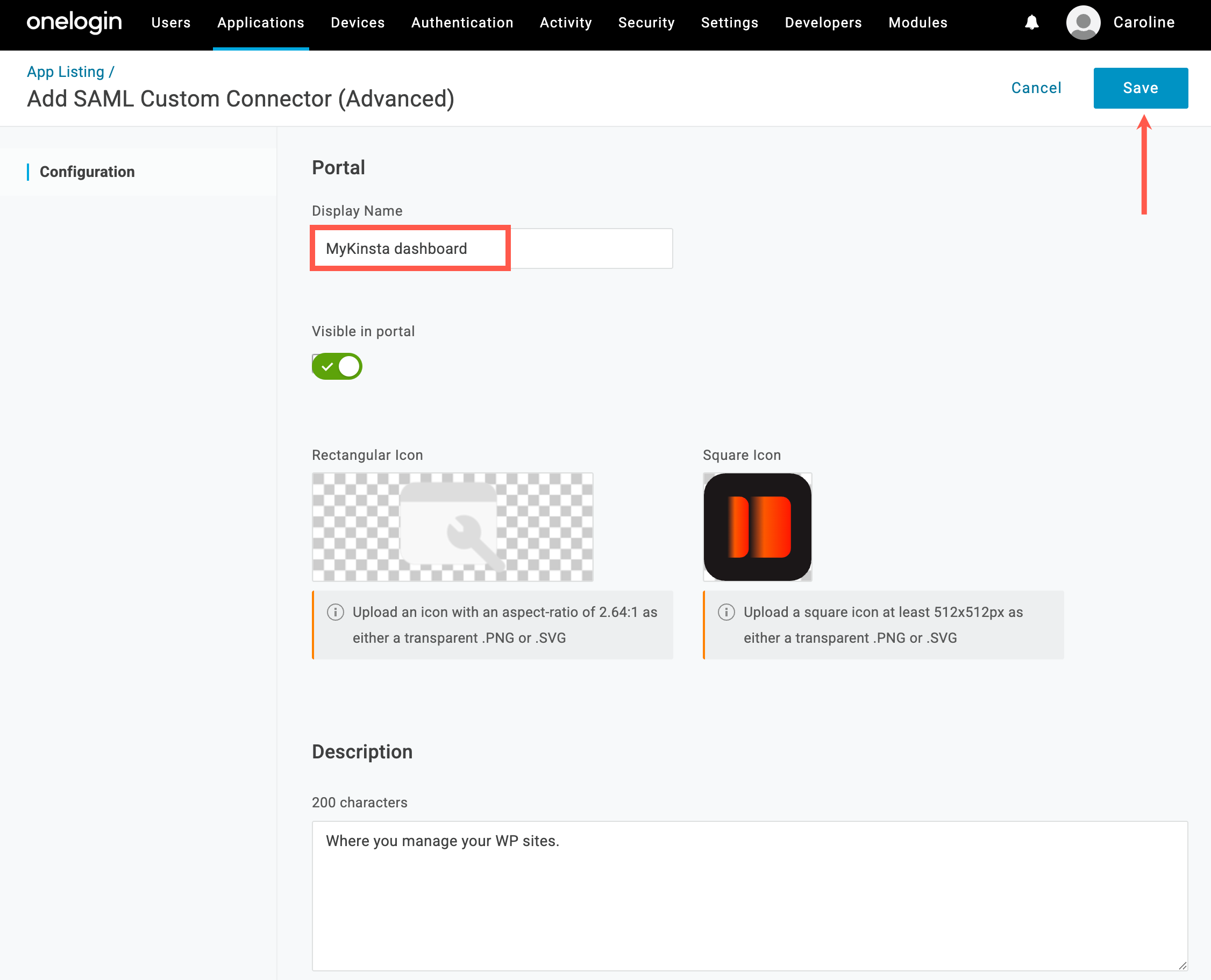Open the Settings menu

(729, 23)
